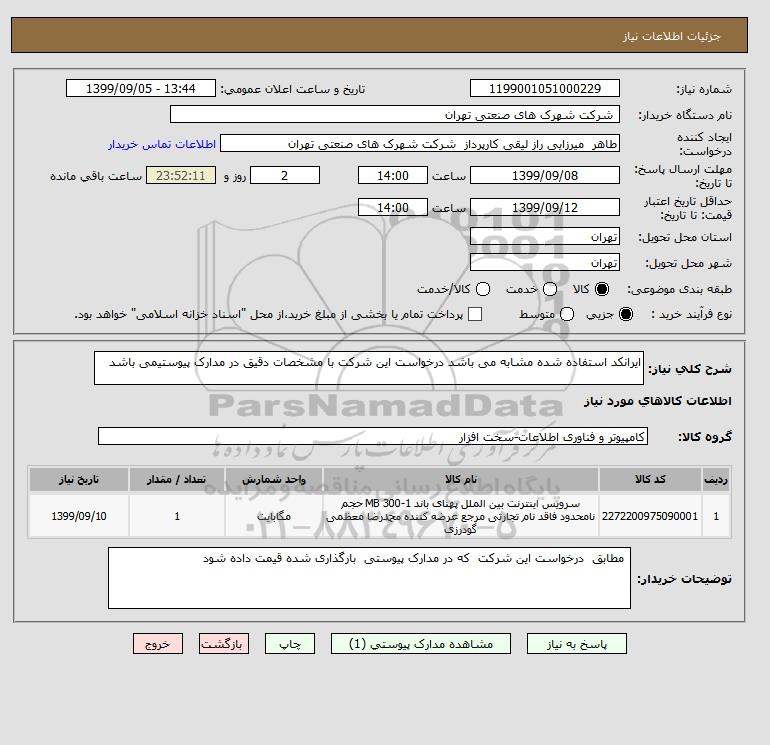Click the ردیف column header

point(716,479)
